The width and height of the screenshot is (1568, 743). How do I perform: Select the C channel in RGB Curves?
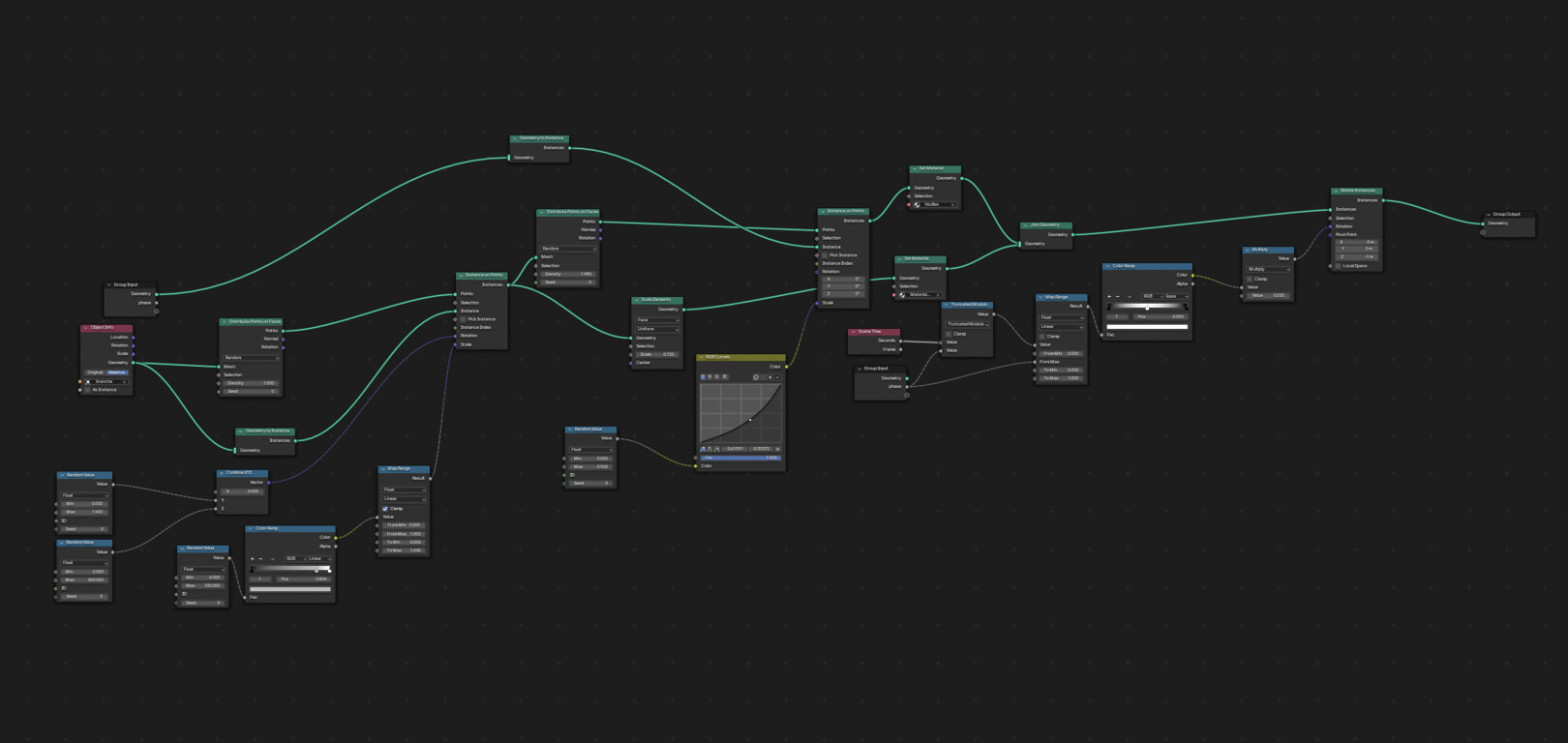[703, 376]
